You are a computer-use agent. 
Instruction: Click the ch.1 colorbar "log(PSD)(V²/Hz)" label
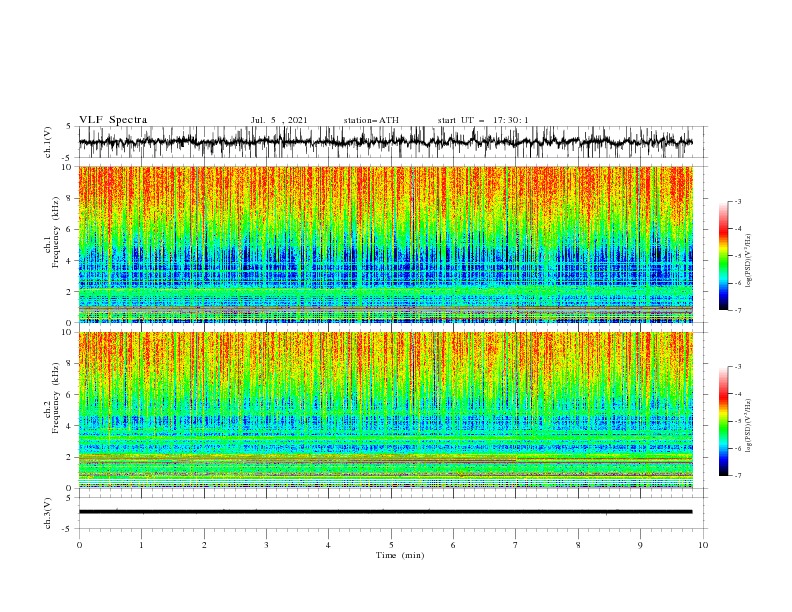click(748, 261)
